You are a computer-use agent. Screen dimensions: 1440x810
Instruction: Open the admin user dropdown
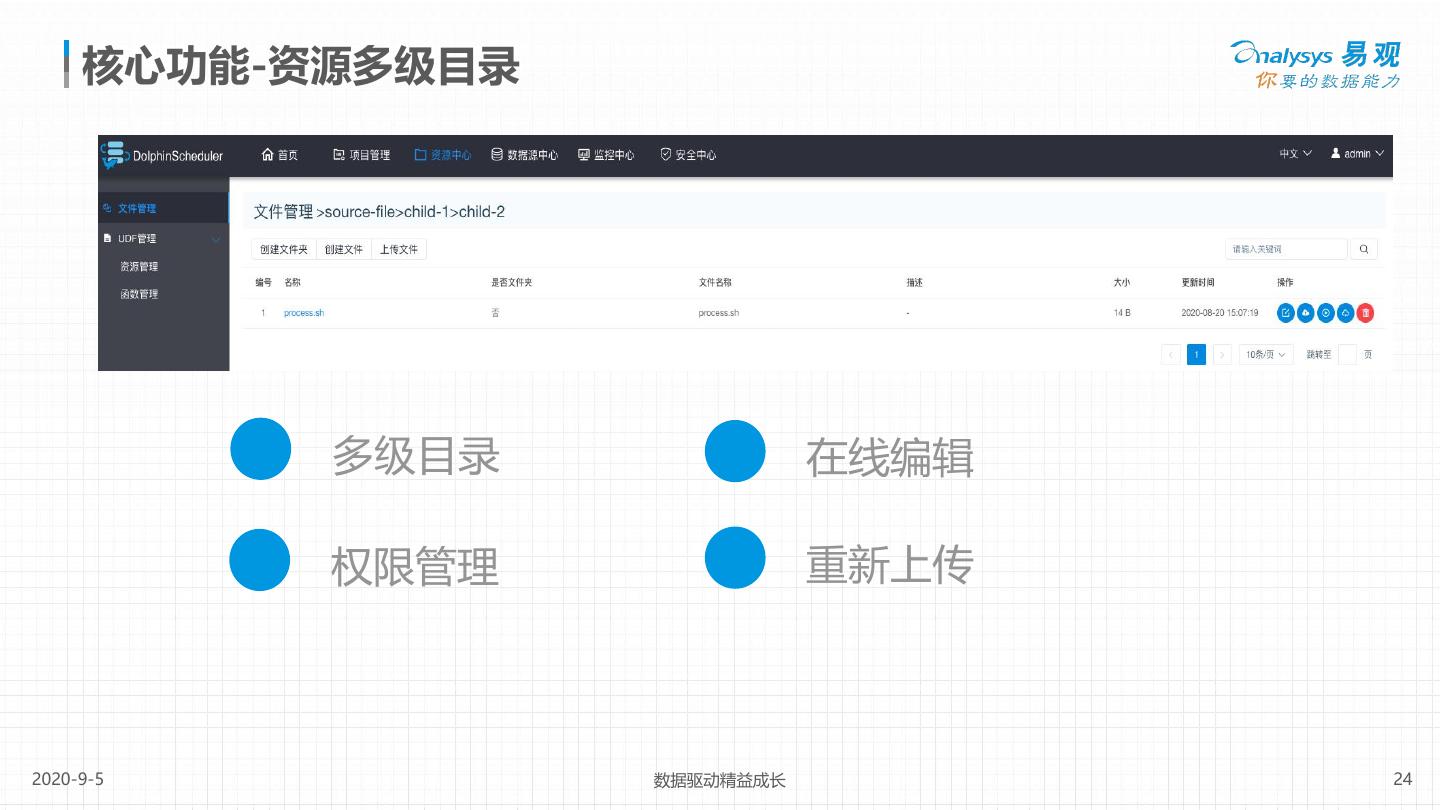[x=1357, y=154]
